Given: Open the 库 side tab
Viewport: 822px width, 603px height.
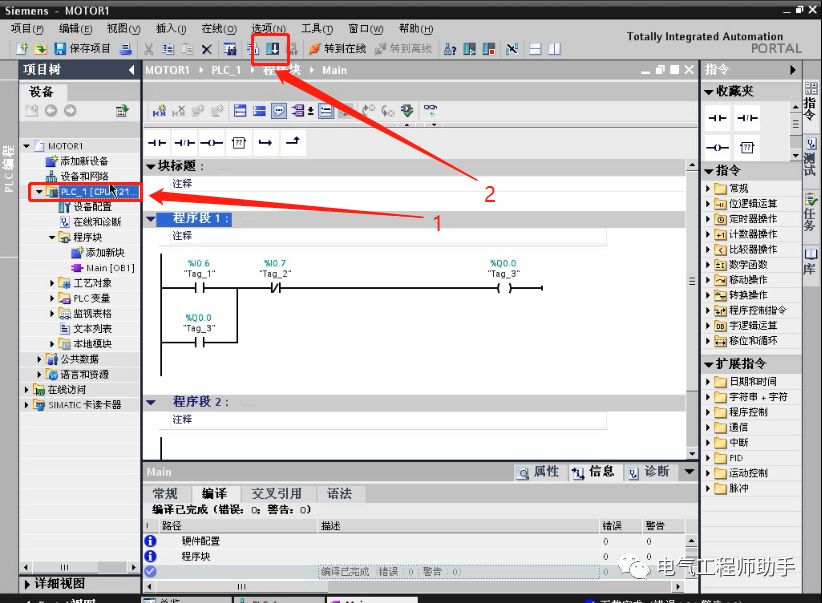Looking at the screenshot, I should click(810, 261).
